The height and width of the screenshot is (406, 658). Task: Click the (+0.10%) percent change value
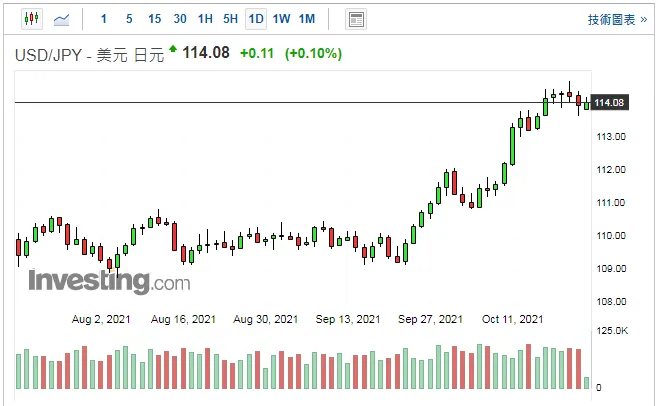(x=313, y=53)
